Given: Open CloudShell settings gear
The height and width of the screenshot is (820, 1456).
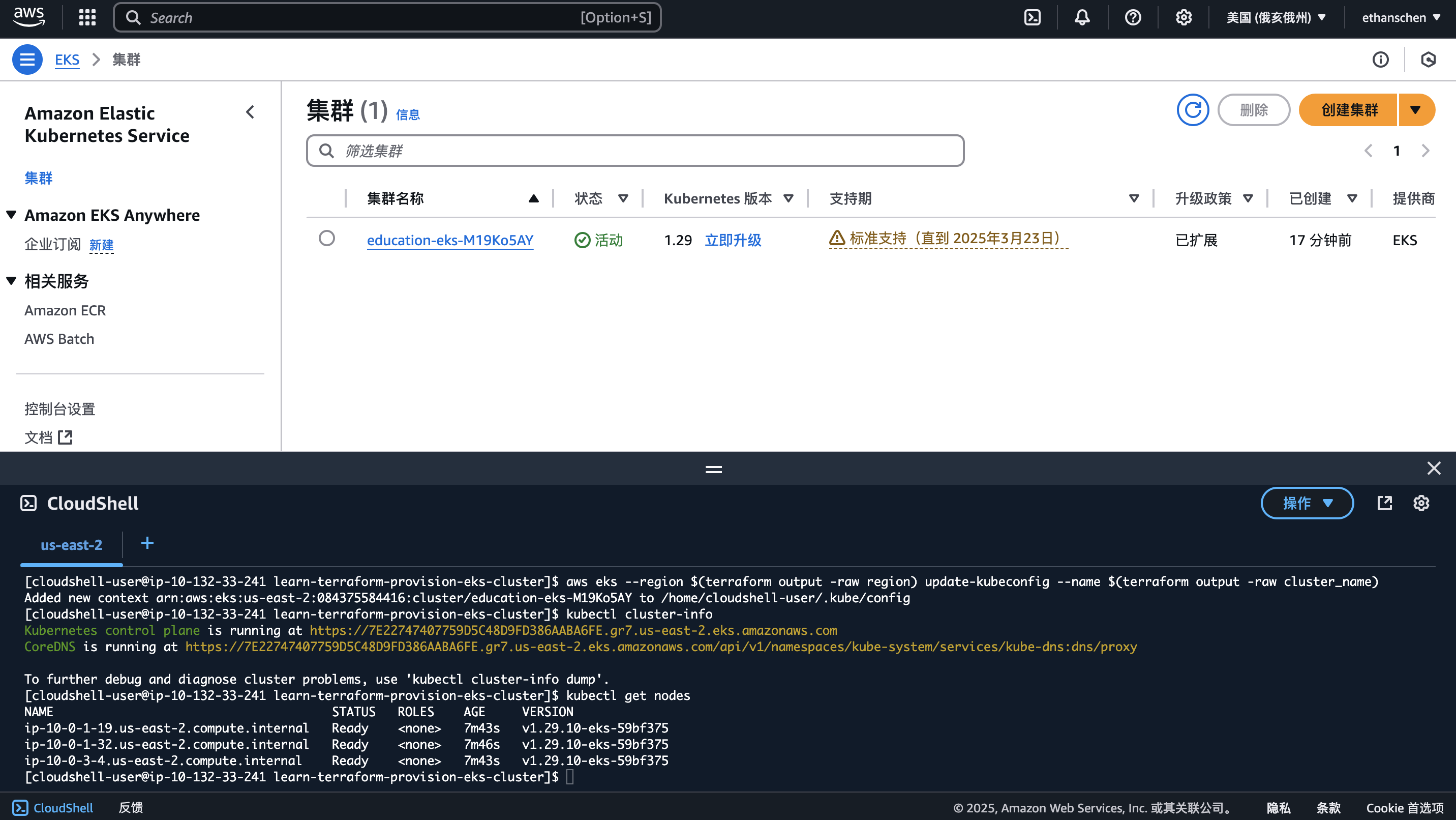Looking at the screenshot, I should [x=1421, y=503].
